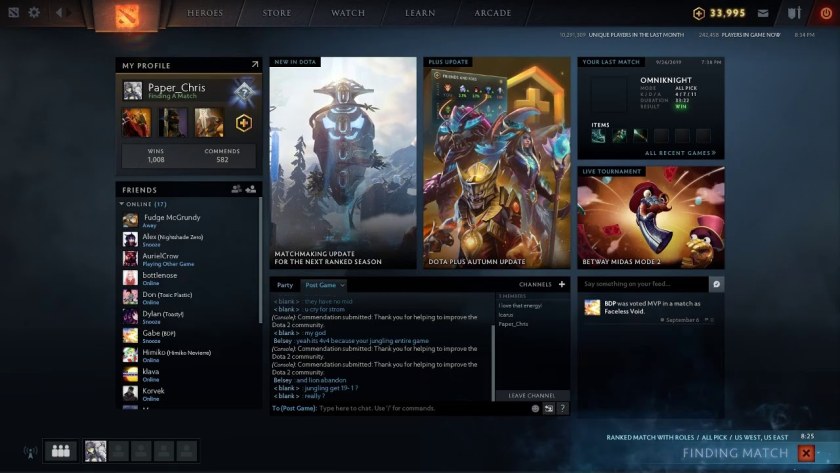This screenshot has height=473, width=840.
Task: Open chat help question mark icon
Action: pos(562,408)
